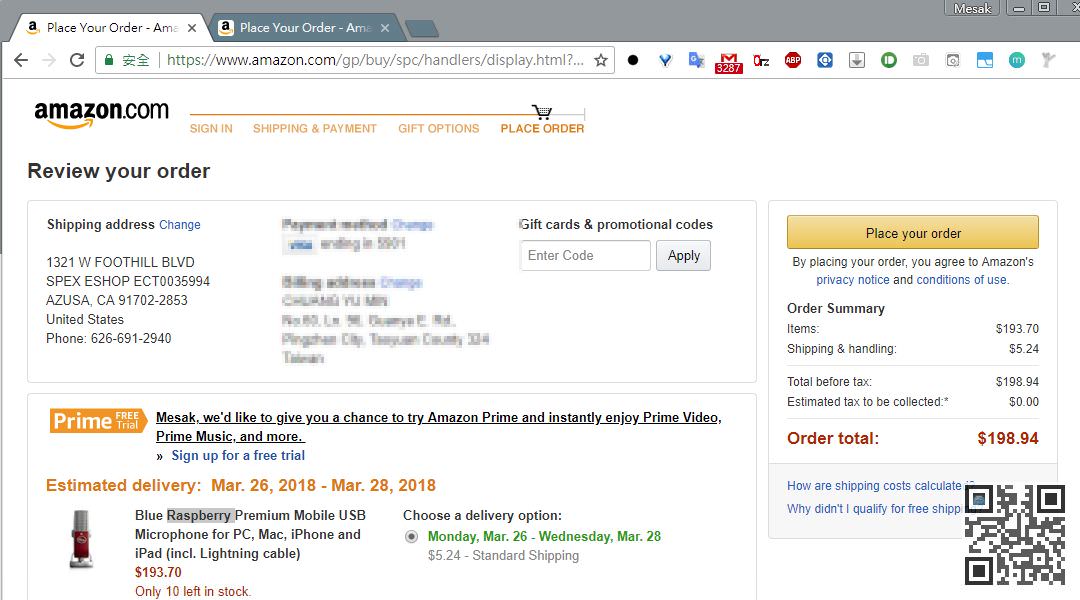1080x600 pixels.
Task: Open the privacy notice link
Action: (852, 280)
